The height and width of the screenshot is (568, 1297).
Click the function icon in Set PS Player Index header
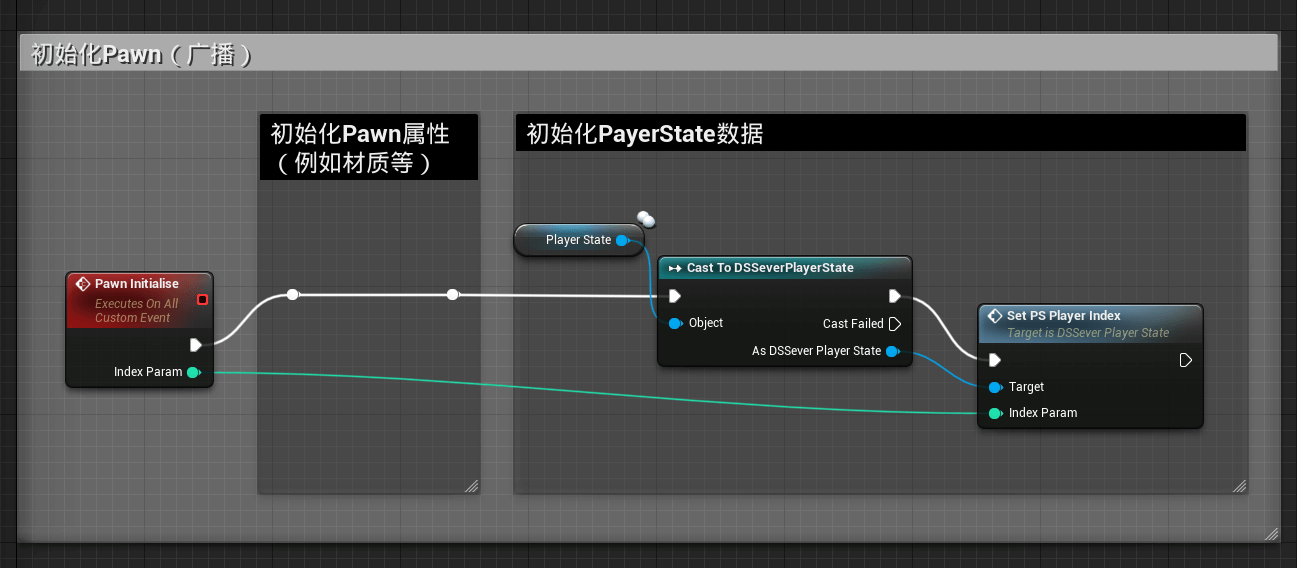994,316
